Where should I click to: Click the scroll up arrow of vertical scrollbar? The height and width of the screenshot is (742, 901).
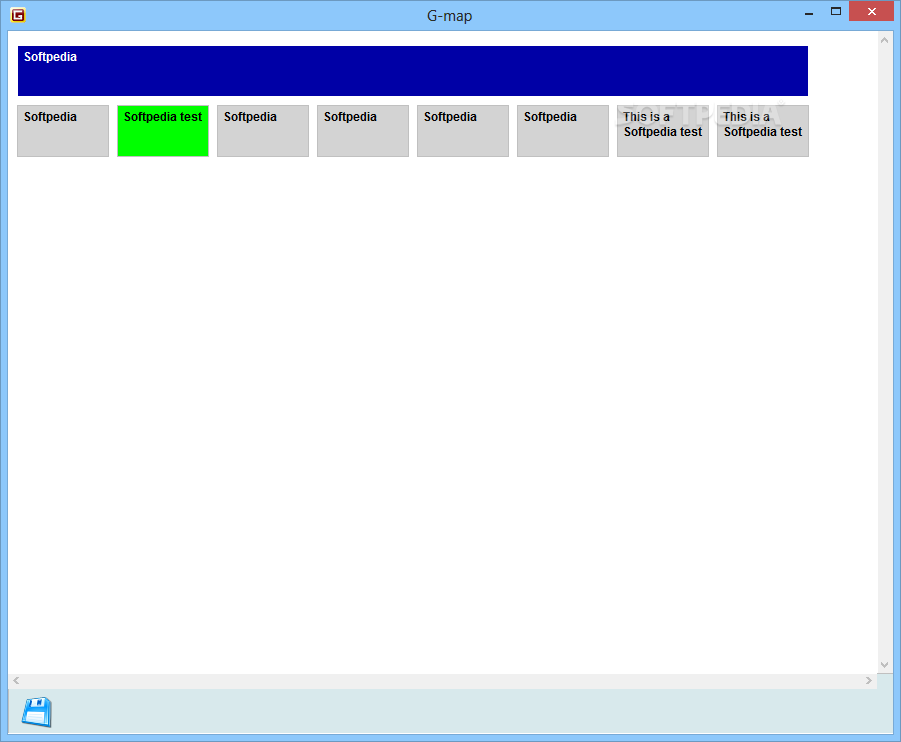click(x=884, y=40)
